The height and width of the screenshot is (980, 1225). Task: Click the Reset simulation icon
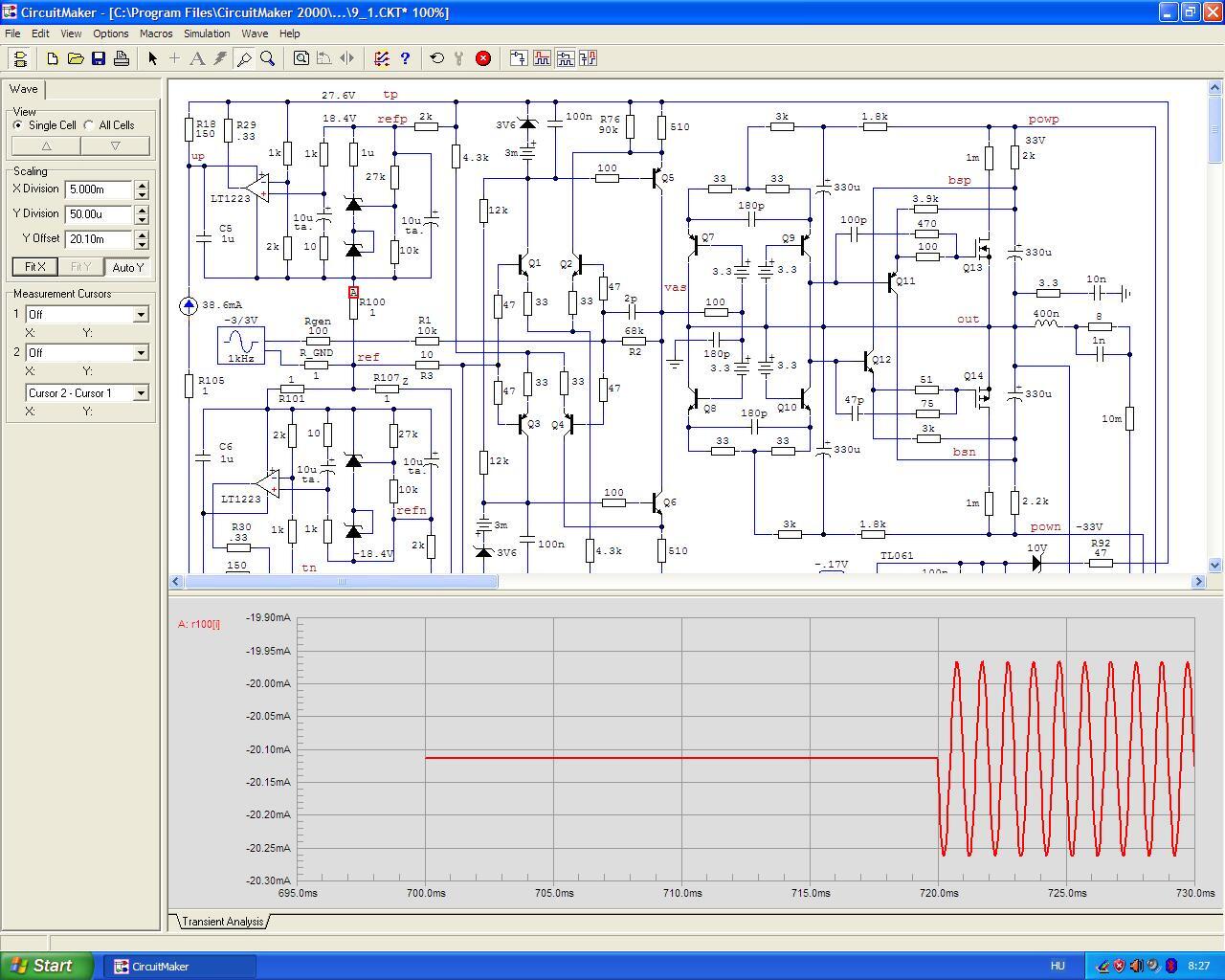pos(437,58)
